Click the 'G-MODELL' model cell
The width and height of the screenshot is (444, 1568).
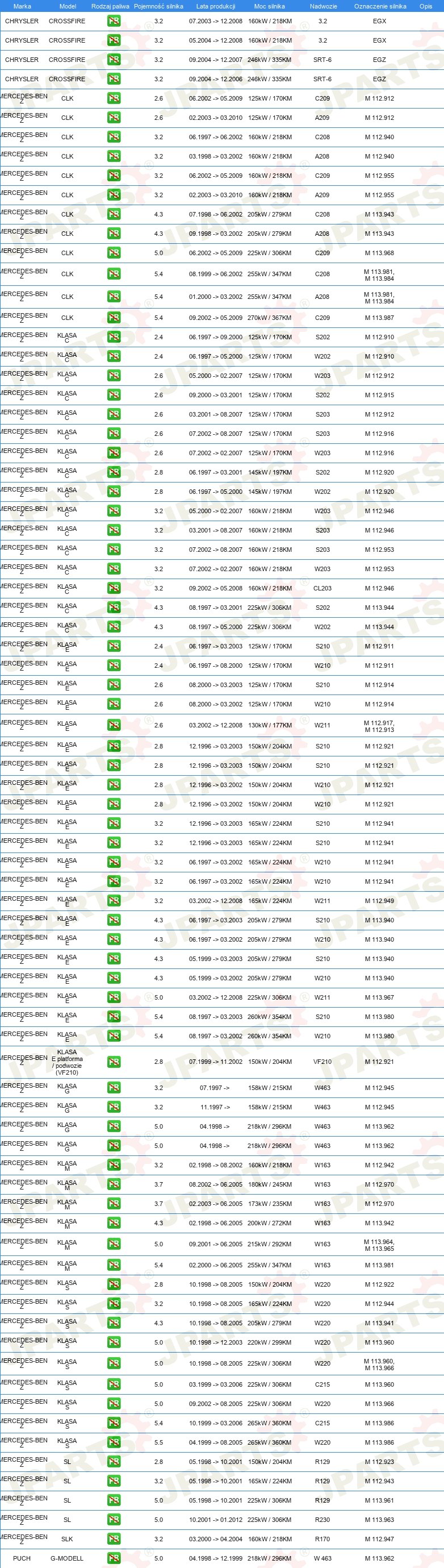[x=67, y=1558]
